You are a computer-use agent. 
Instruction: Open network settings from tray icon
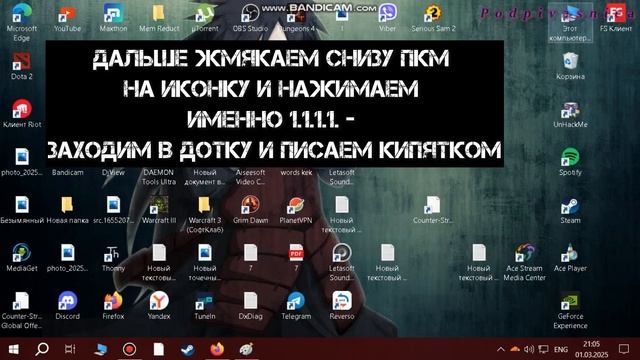[x=543, y=349]
